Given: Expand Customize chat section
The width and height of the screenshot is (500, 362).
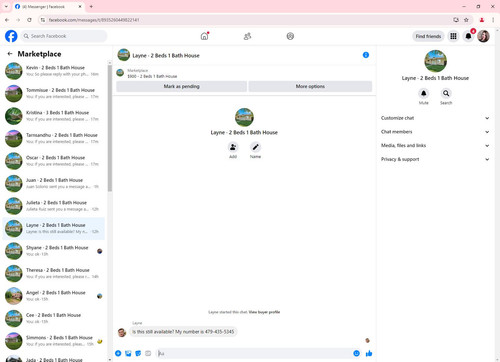Looking at the screenshot, I should [x=435, y=118].
